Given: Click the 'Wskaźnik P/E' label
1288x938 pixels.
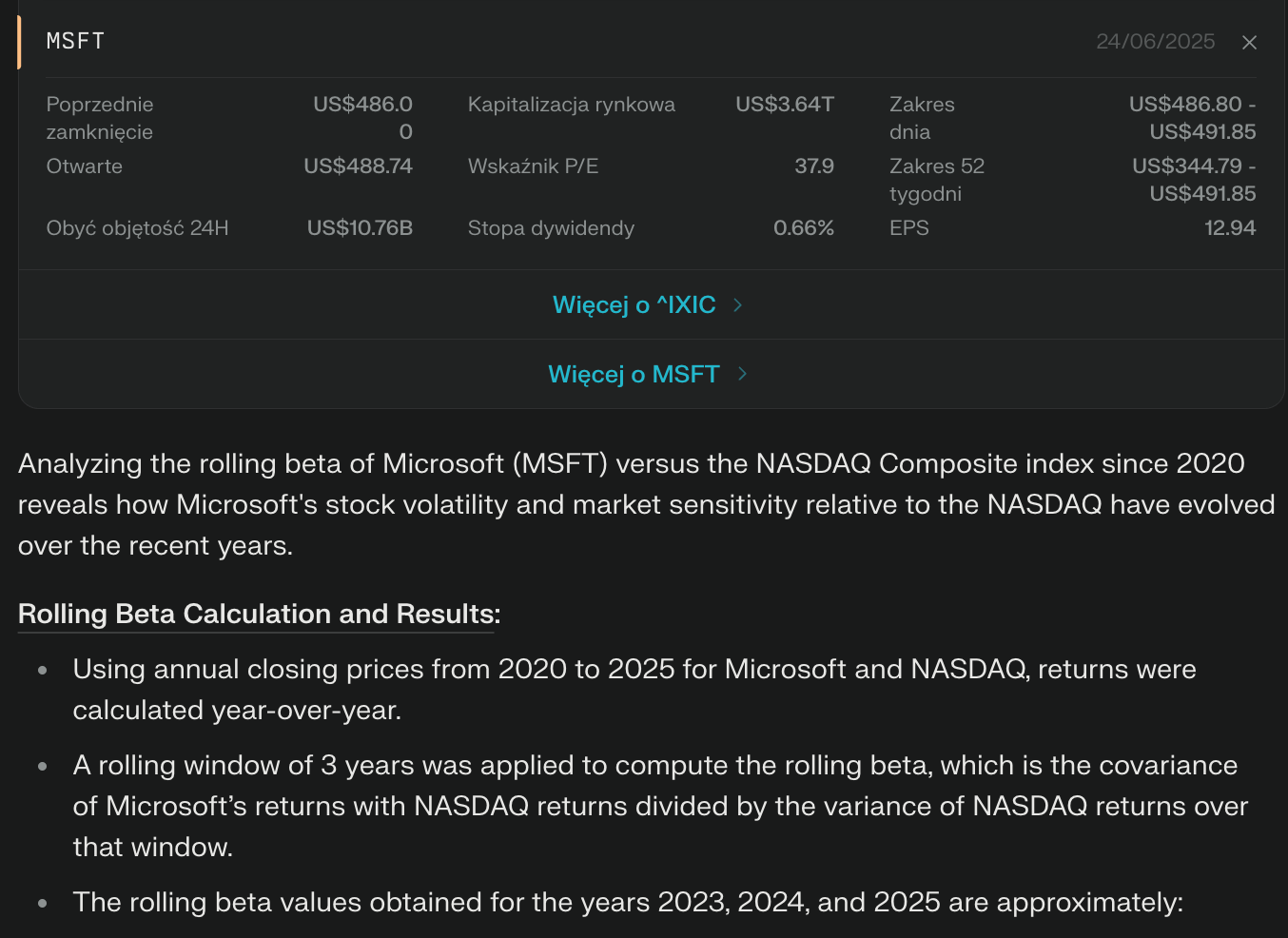Looking at the screenshot, I should coord(533,166).
